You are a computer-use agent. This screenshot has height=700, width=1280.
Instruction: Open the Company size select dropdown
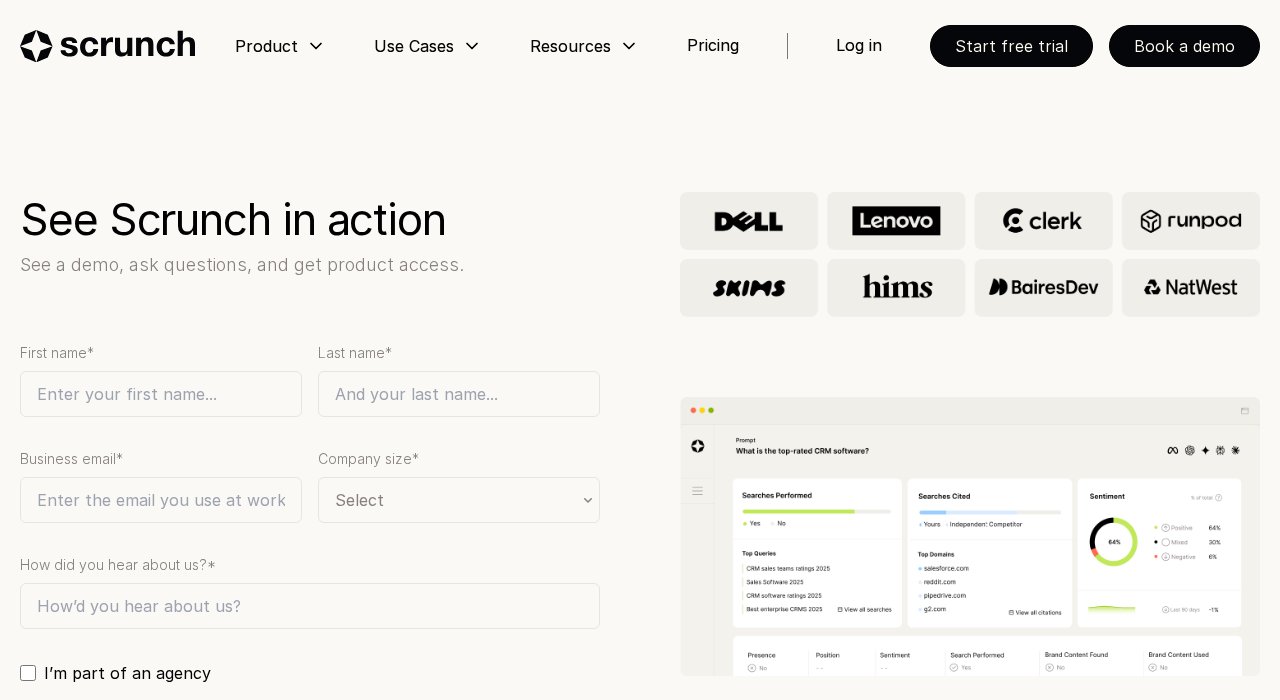459,499
